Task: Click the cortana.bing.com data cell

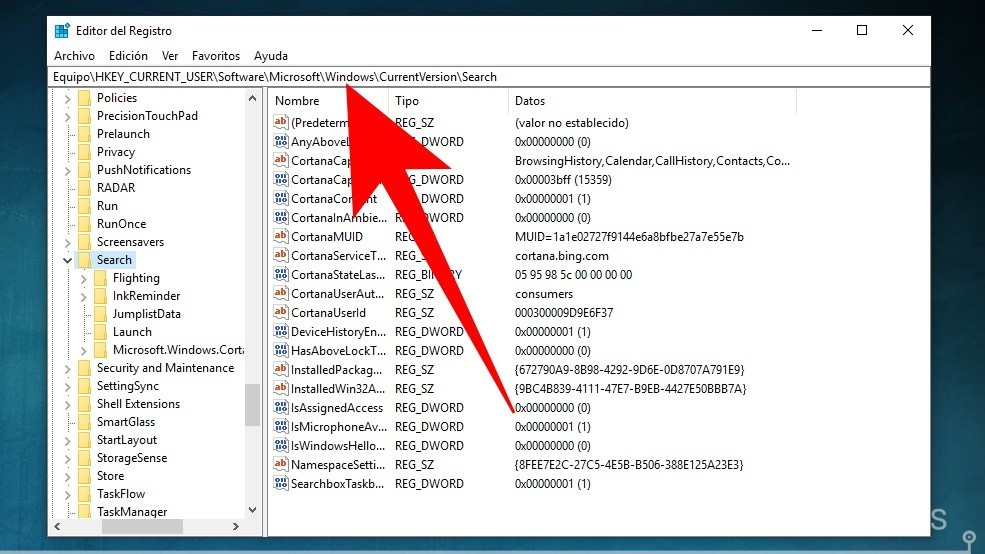Action: [x=562, y=256]
